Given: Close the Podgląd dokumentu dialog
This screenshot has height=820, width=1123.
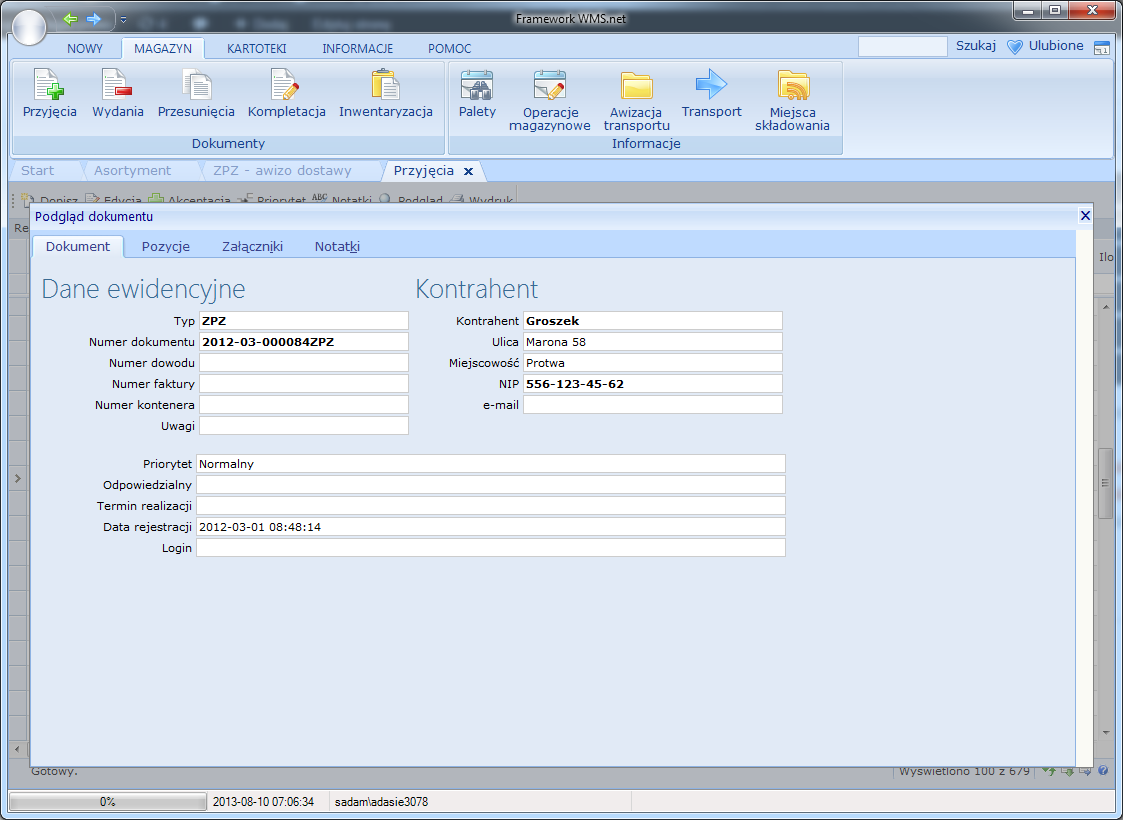Looking at the screenshot, I should pos(1085,216).
